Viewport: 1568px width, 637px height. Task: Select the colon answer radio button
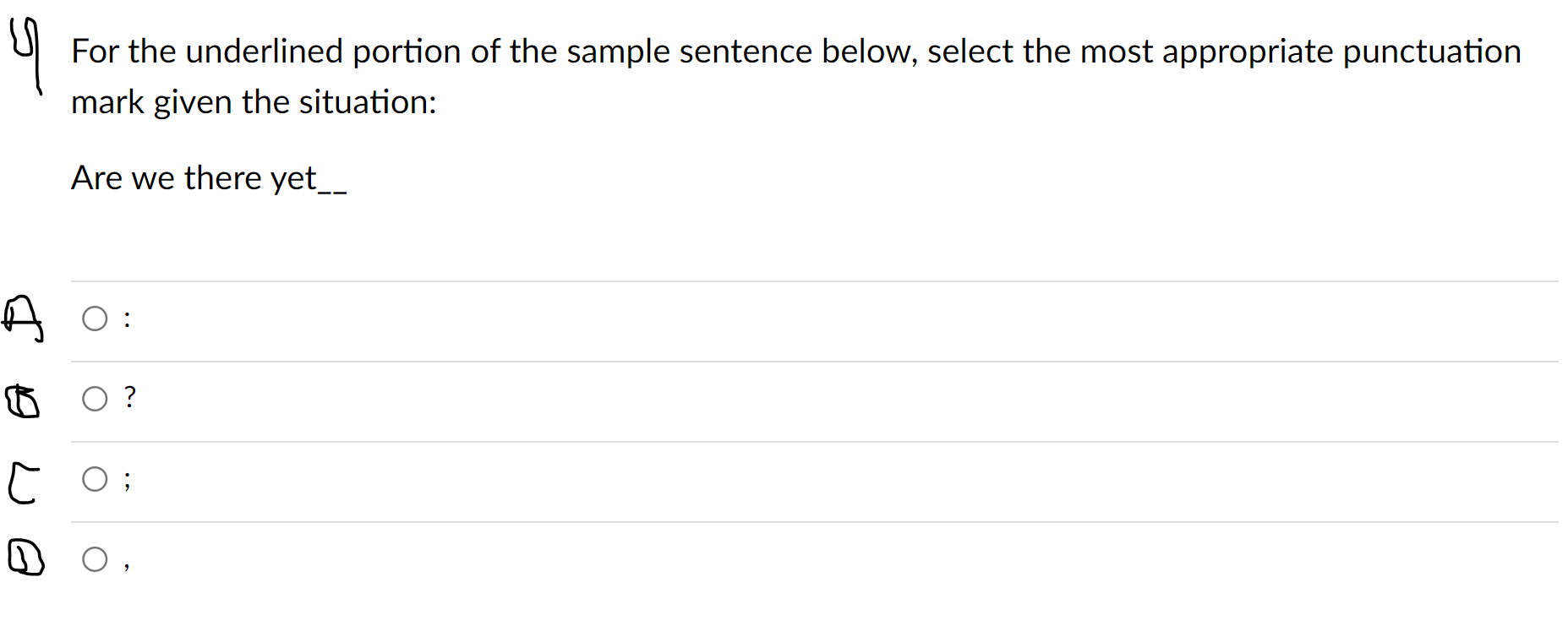click(96, 318)
